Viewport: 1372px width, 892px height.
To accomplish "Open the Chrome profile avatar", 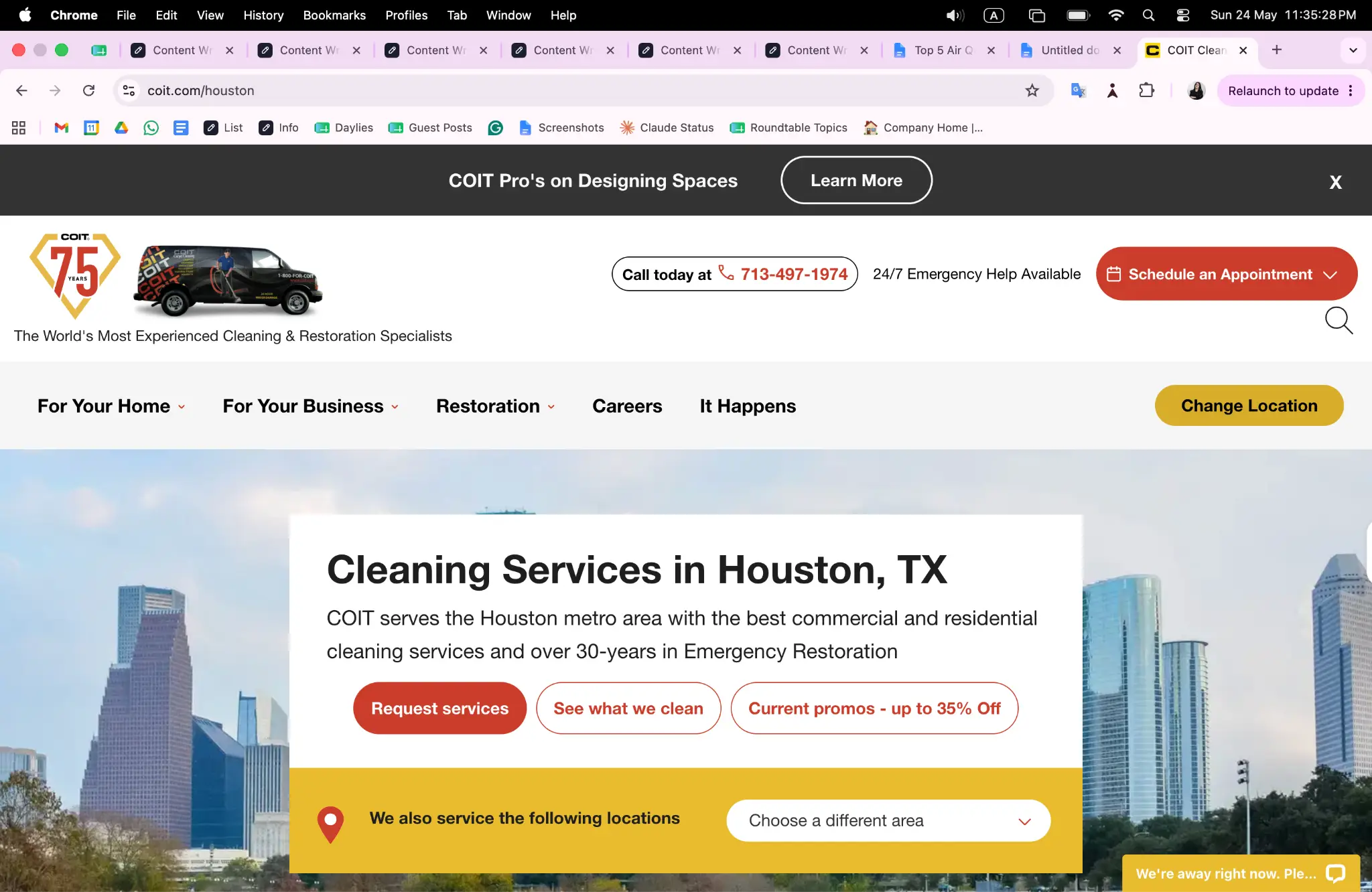I will [x=1196, y=90].
